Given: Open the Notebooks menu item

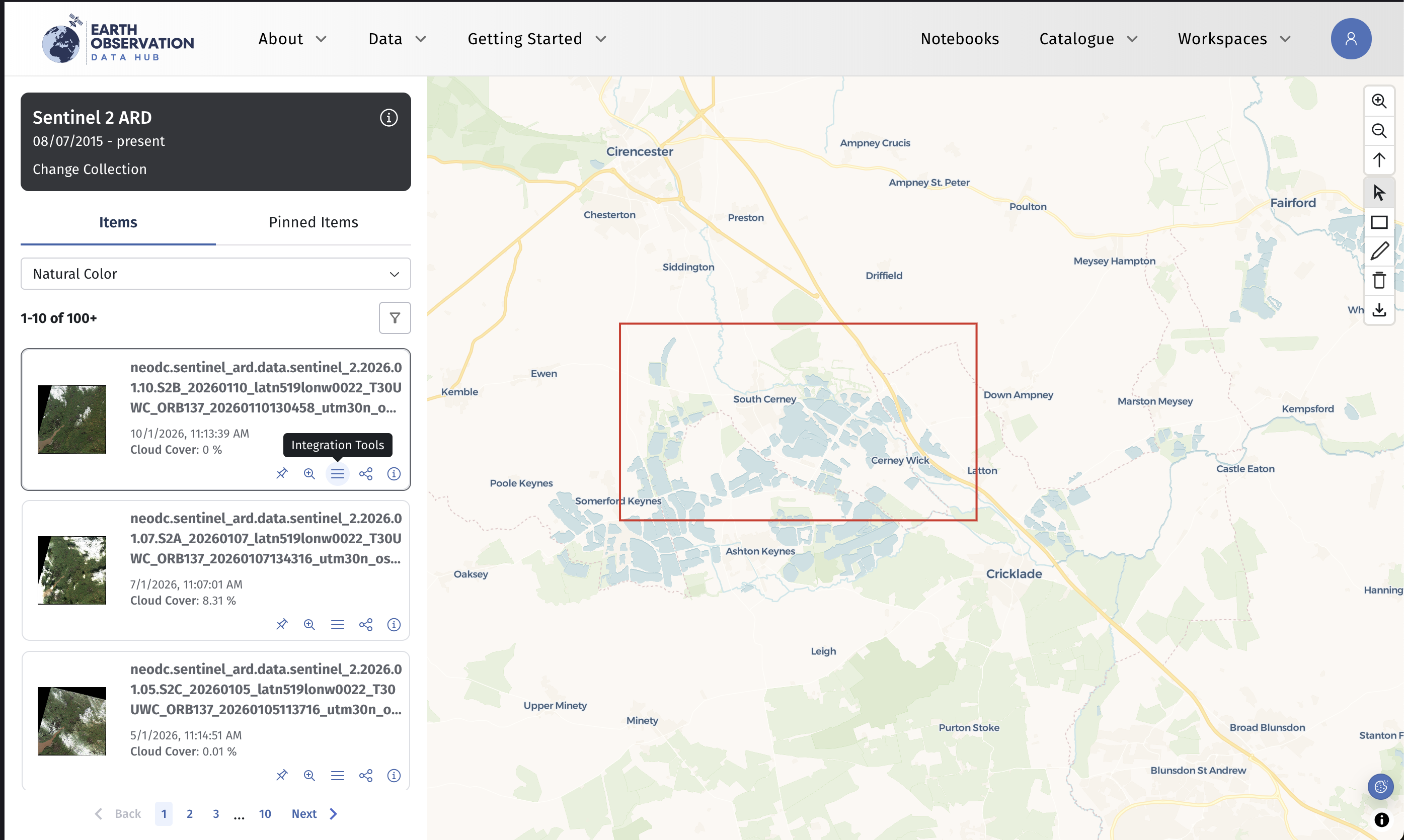Looking at the screenshot, I should [960, 39].
